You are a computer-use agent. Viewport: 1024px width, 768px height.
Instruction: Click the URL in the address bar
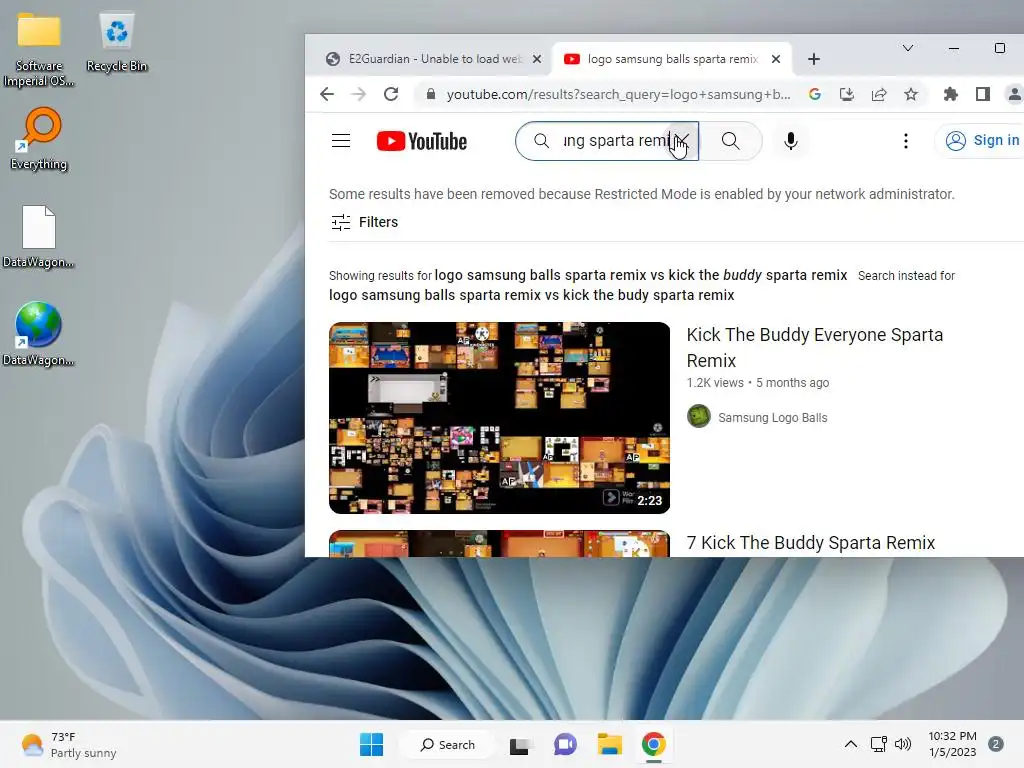(x=618, y=94)
